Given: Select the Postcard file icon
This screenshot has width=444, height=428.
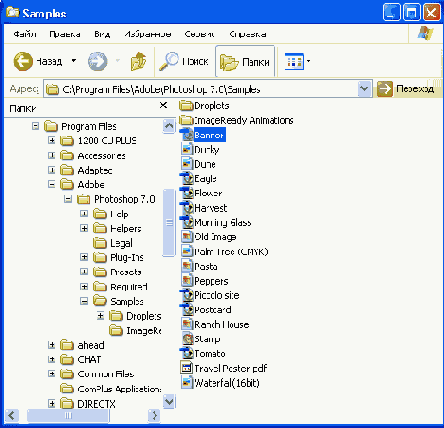Looking at the screenshot, I should pos(186,310).
